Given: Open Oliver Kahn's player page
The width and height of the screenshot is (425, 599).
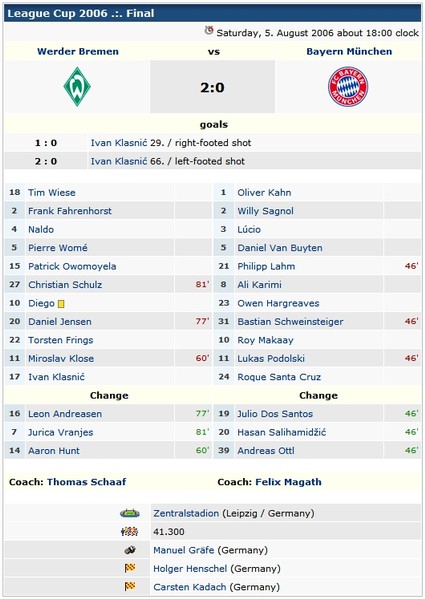Looking at the screenshot, I should click(x=264, y=193).
